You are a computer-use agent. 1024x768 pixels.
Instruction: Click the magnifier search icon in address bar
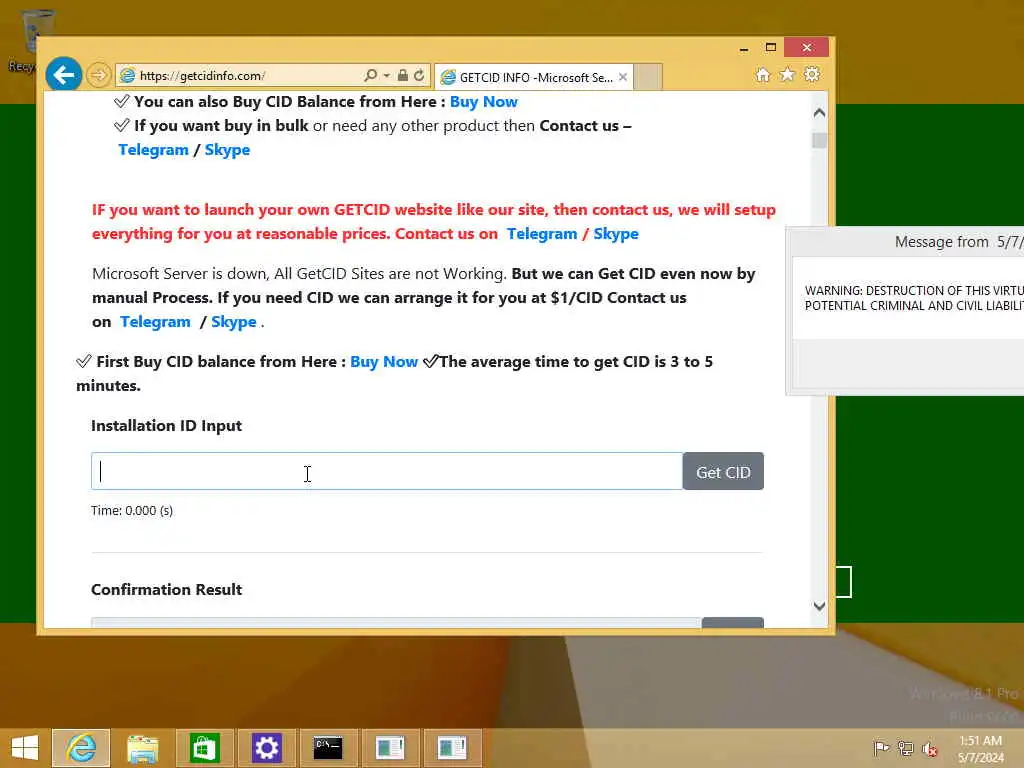[x=371, y=76]
